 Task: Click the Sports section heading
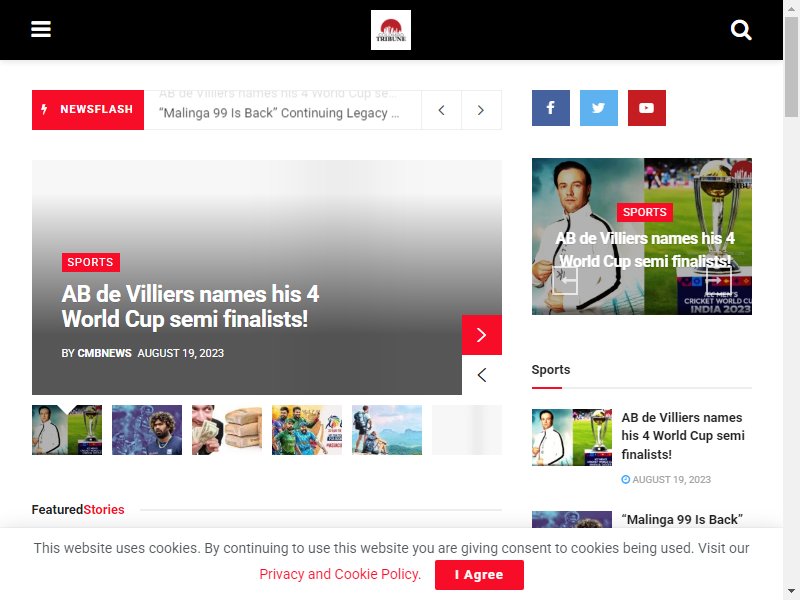pos(551,369)
